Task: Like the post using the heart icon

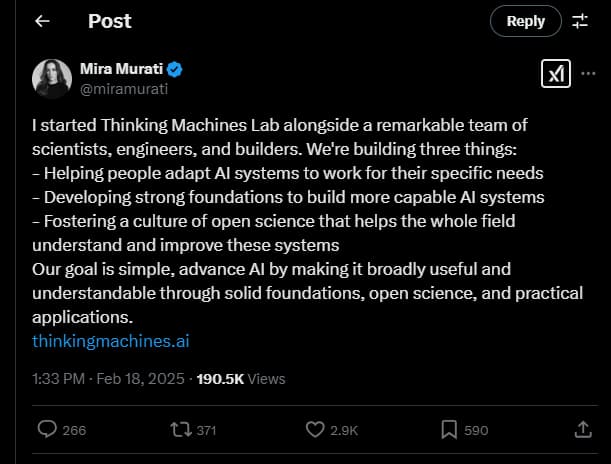Action: (x=315, y=429)
